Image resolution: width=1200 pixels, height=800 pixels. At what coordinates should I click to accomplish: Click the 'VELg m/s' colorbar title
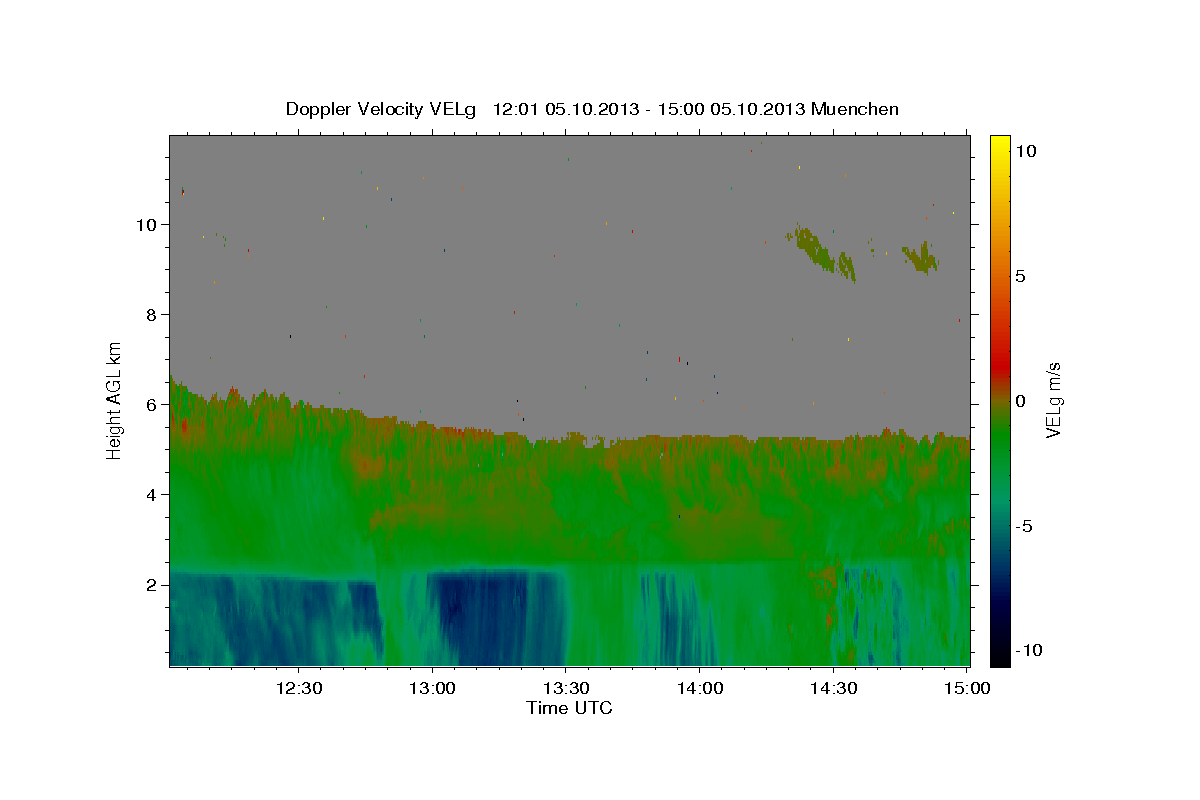pos(1054,400)
